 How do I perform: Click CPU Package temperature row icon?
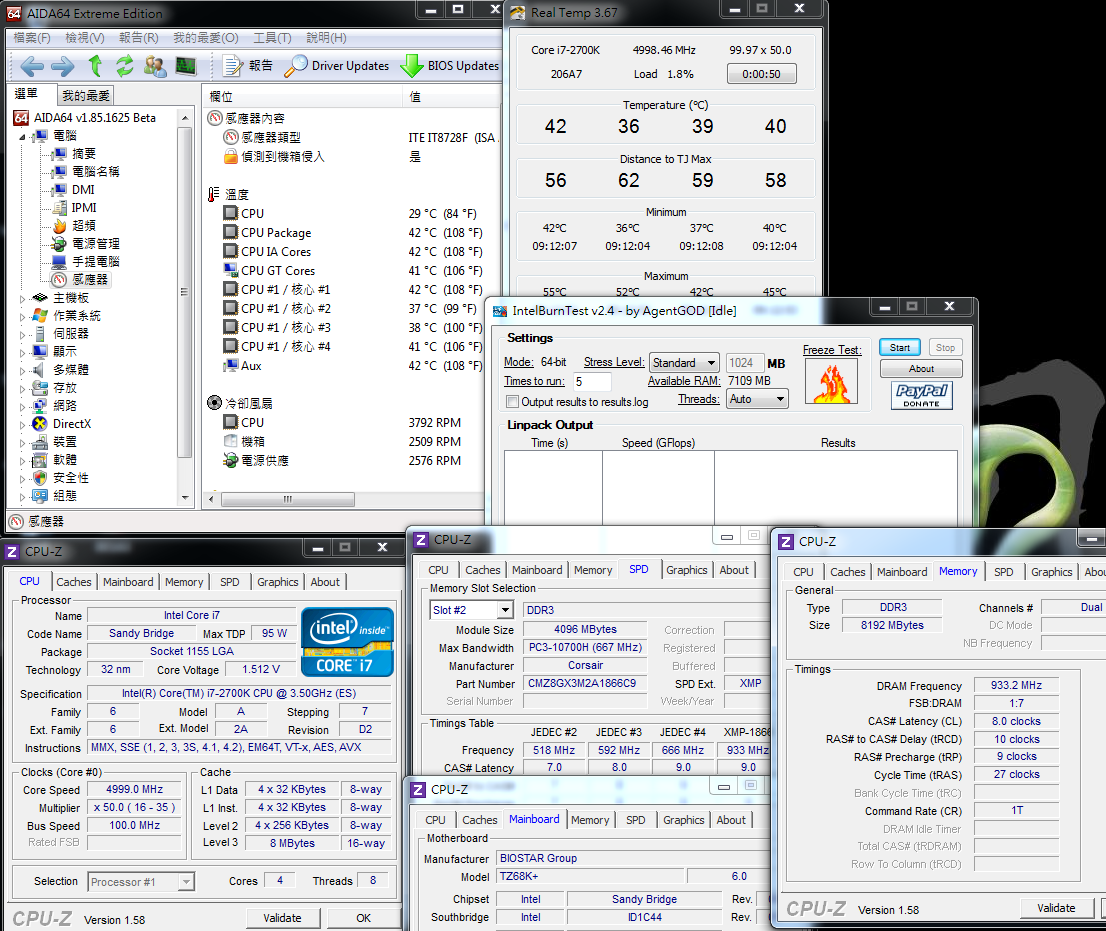click(231, 232)
